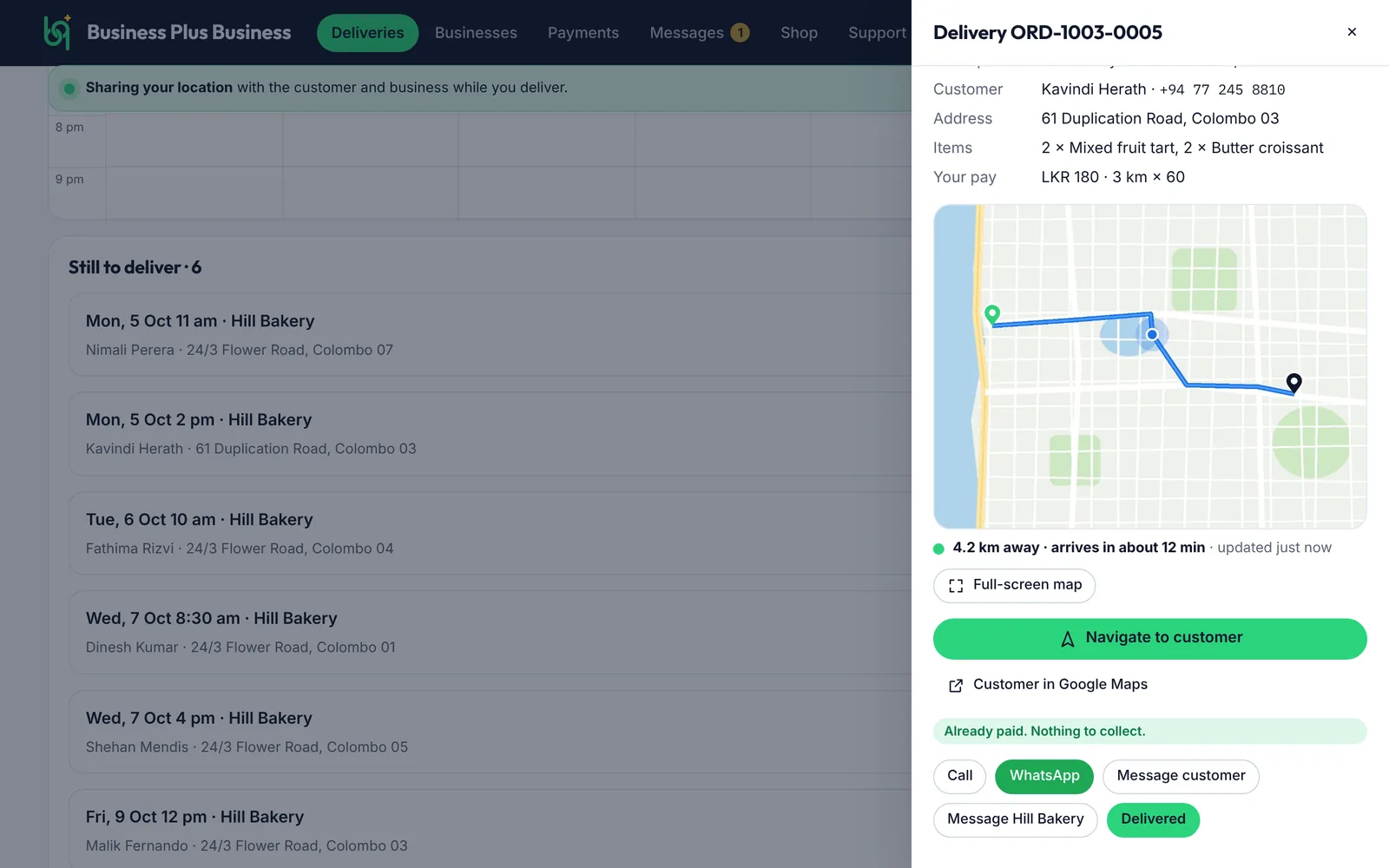Click the Call button
The height and width of the screenshot is (868, 1389).
959,776
